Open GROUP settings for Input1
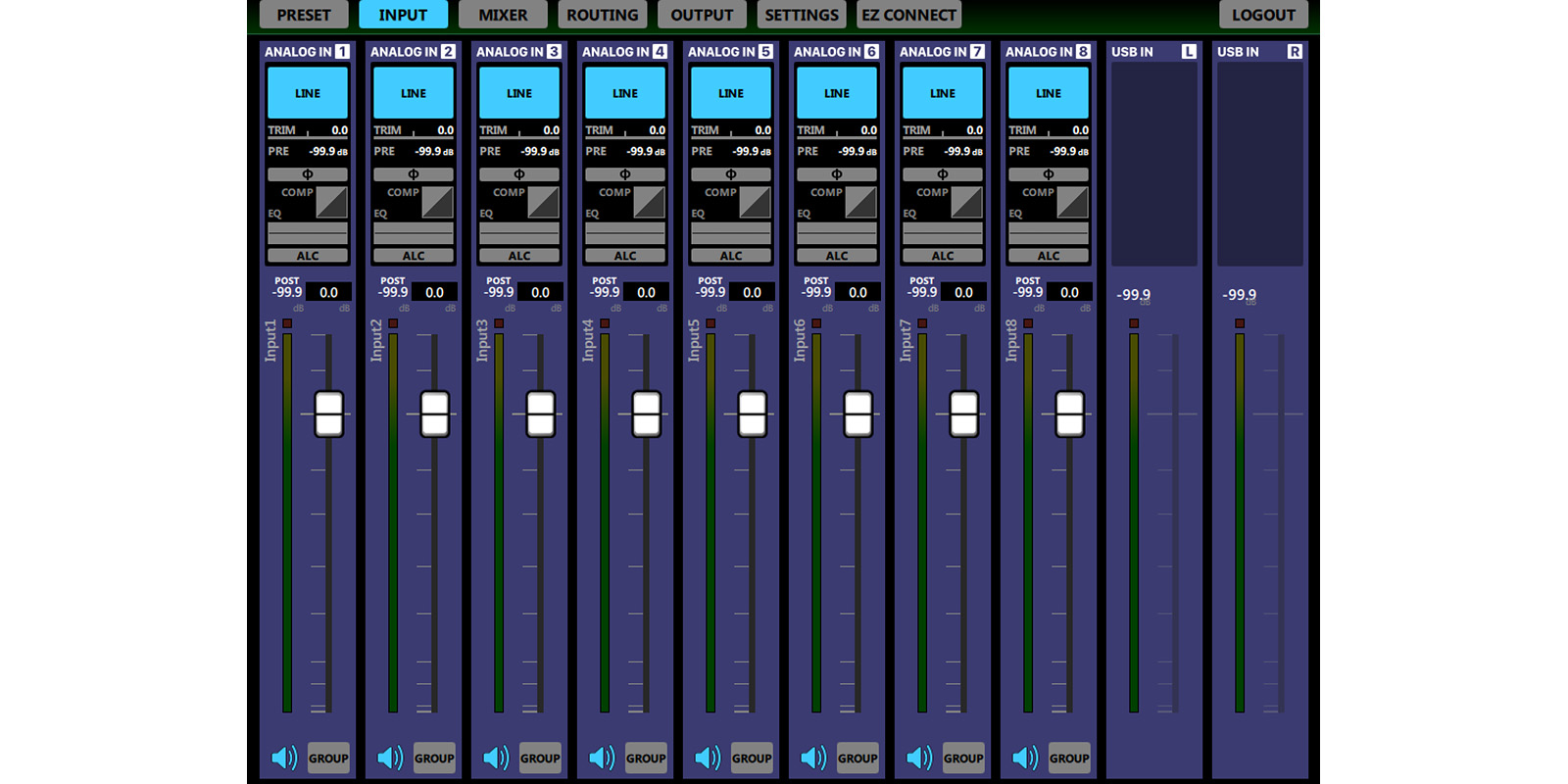 328,758
